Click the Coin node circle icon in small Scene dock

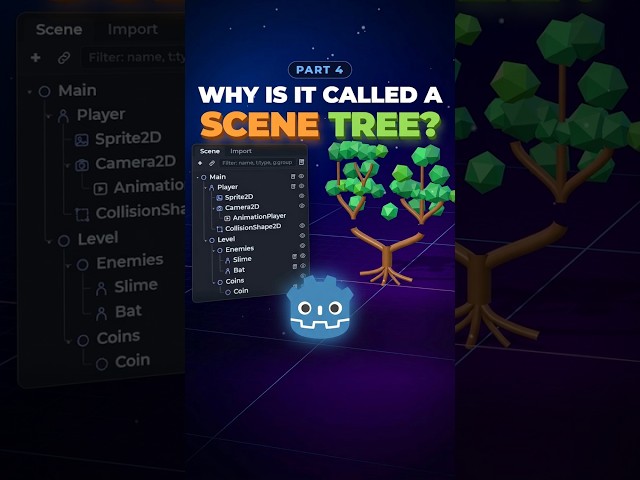pos(228,292)
